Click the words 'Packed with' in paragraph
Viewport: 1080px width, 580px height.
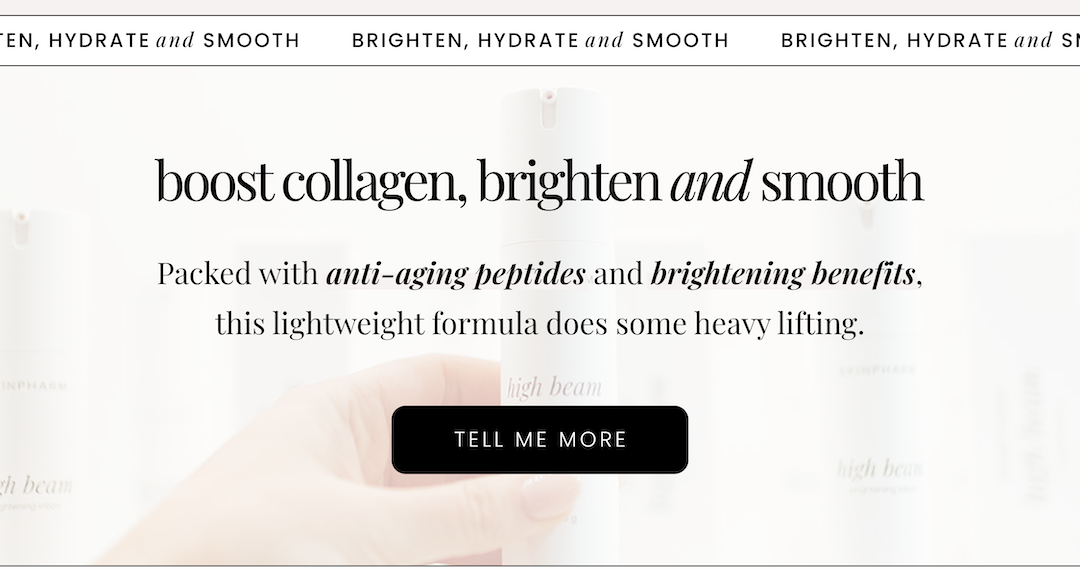(238, 273)
